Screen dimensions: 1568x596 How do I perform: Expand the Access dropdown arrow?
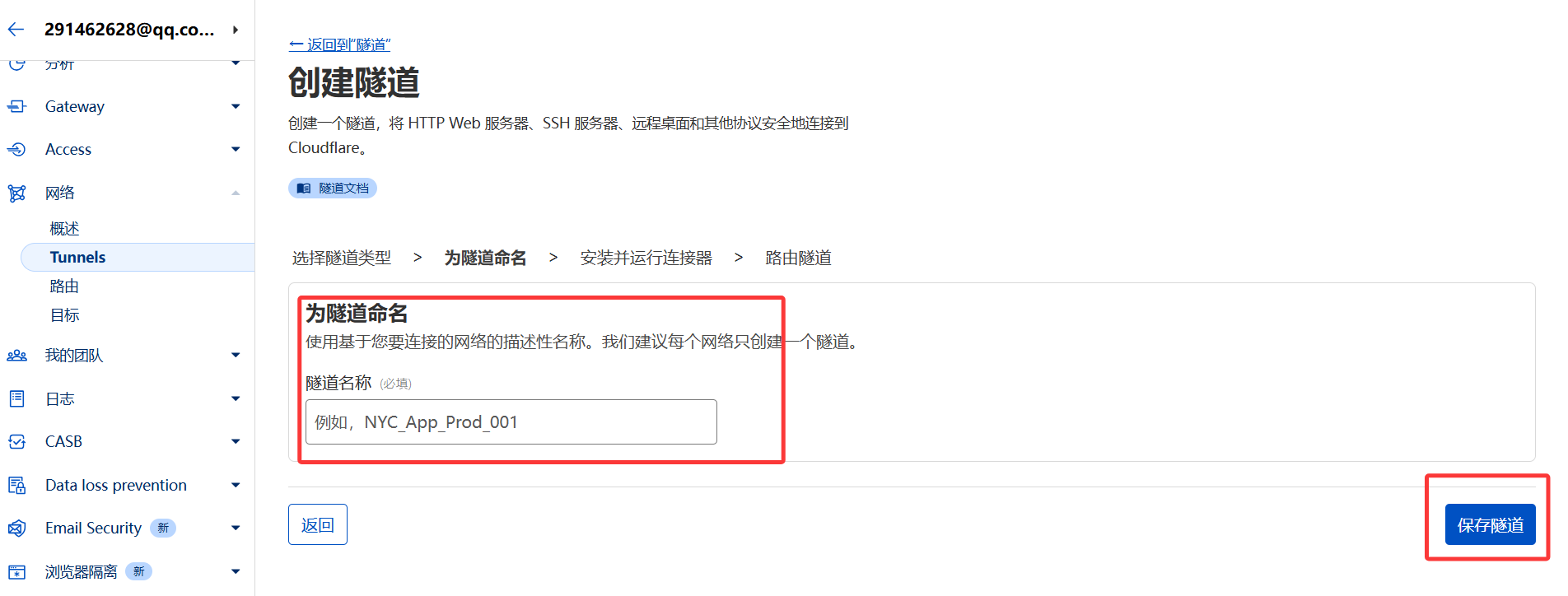coord(236,149)
